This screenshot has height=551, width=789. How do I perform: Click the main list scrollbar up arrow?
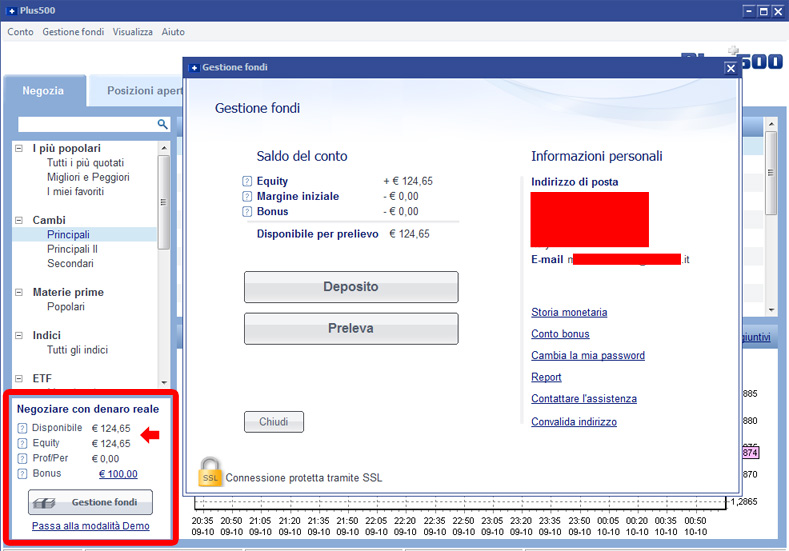pyautogui.click(x=771, y=124)
